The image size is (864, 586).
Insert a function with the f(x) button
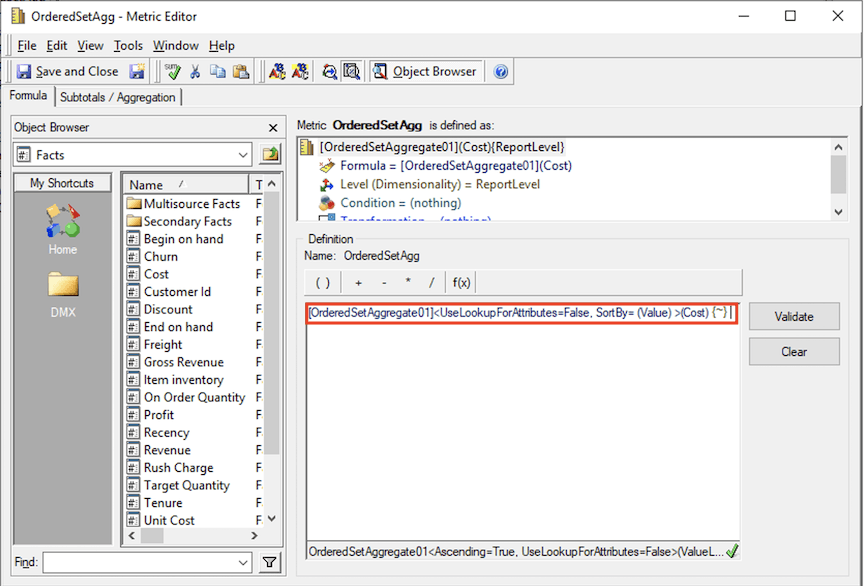(x=461, y=282)
